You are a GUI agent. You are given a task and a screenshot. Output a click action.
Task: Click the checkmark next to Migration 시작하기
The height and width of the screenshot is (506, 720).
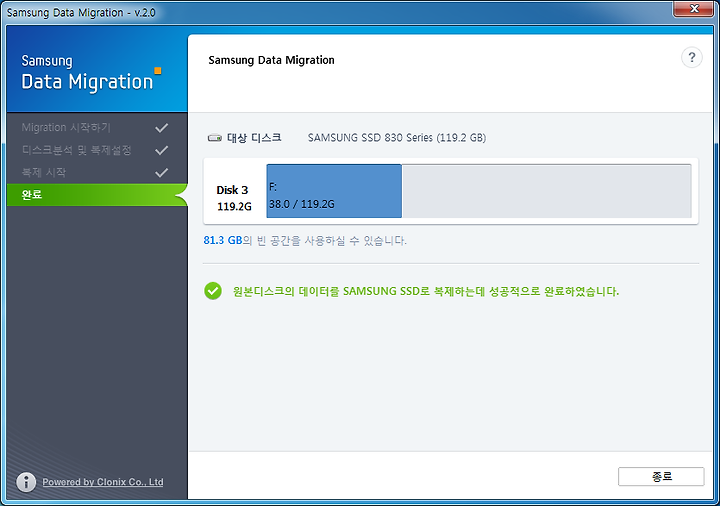pyautogui.click(x=162, y=128)
